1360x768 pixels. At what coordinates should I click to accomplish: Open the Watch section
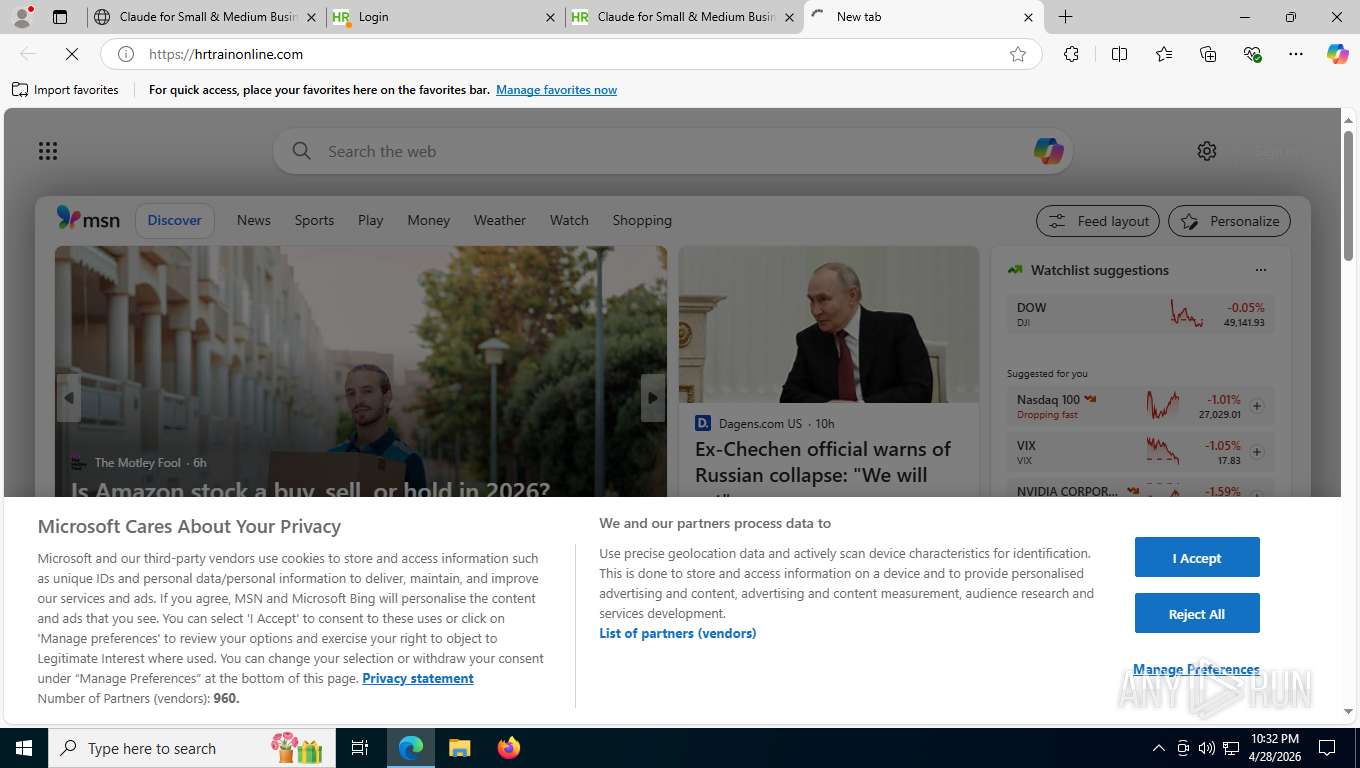(x=569, y=220)
